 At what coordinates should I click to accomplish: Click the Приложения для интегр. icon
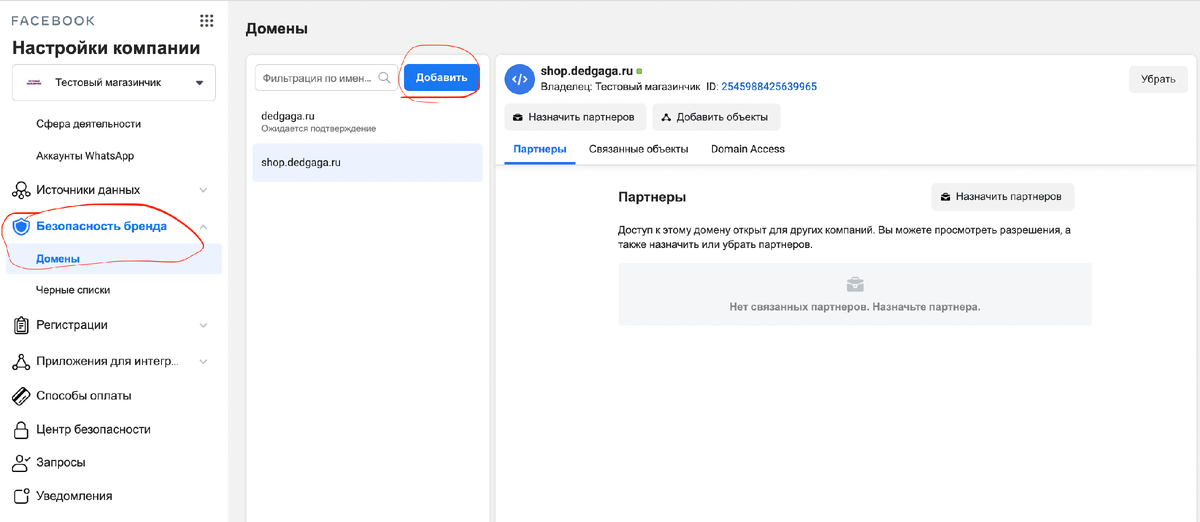20,361
